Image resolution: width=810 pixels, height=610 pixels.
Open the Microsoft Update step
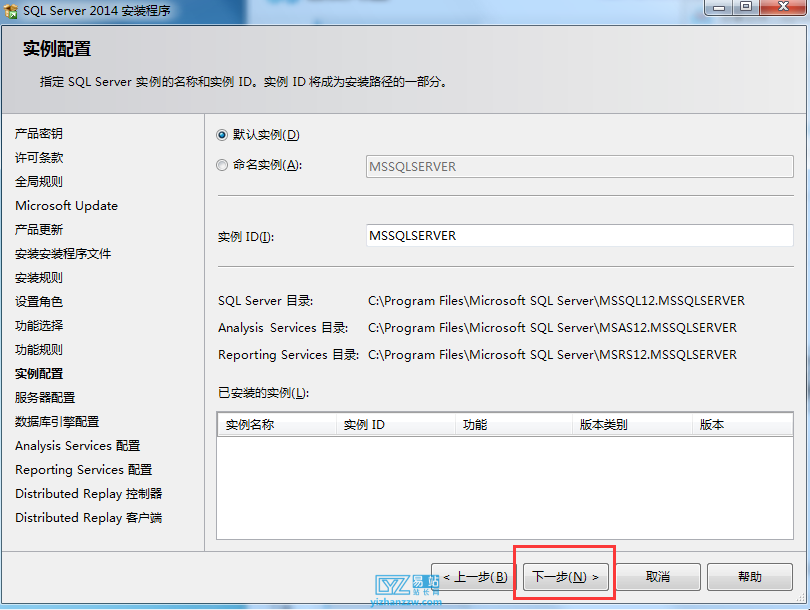click(x=66, y=205)
